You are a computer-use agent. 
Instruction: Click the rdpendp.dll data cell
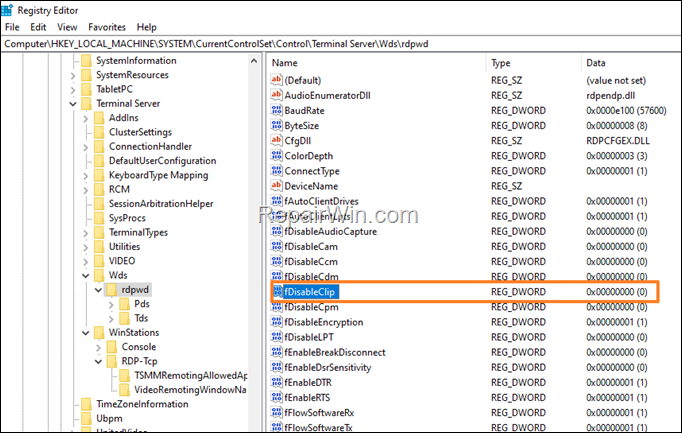point(610,95)
